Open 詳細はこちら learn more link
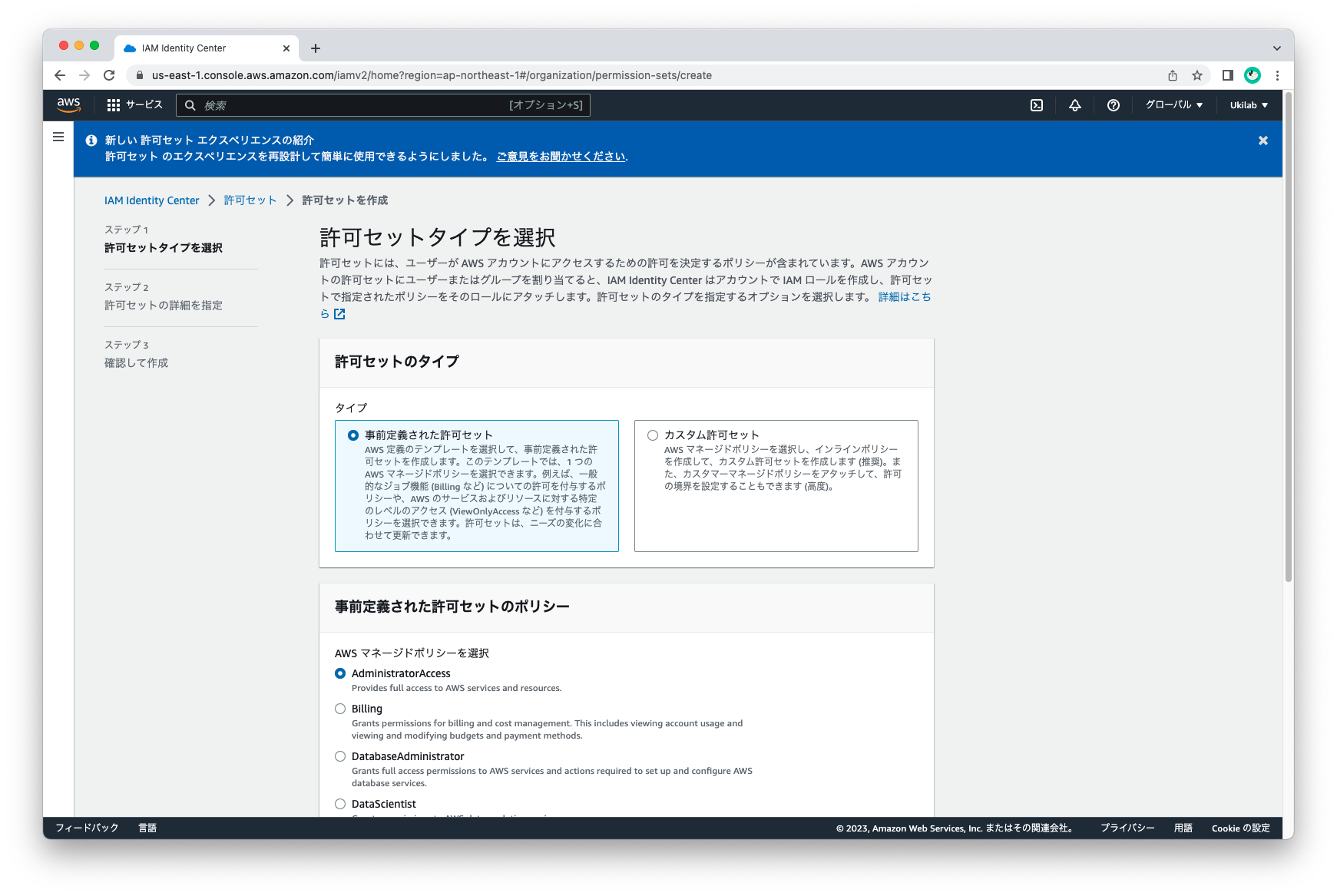Screen dimensions: 1337x896 click(x=904, y=297)
